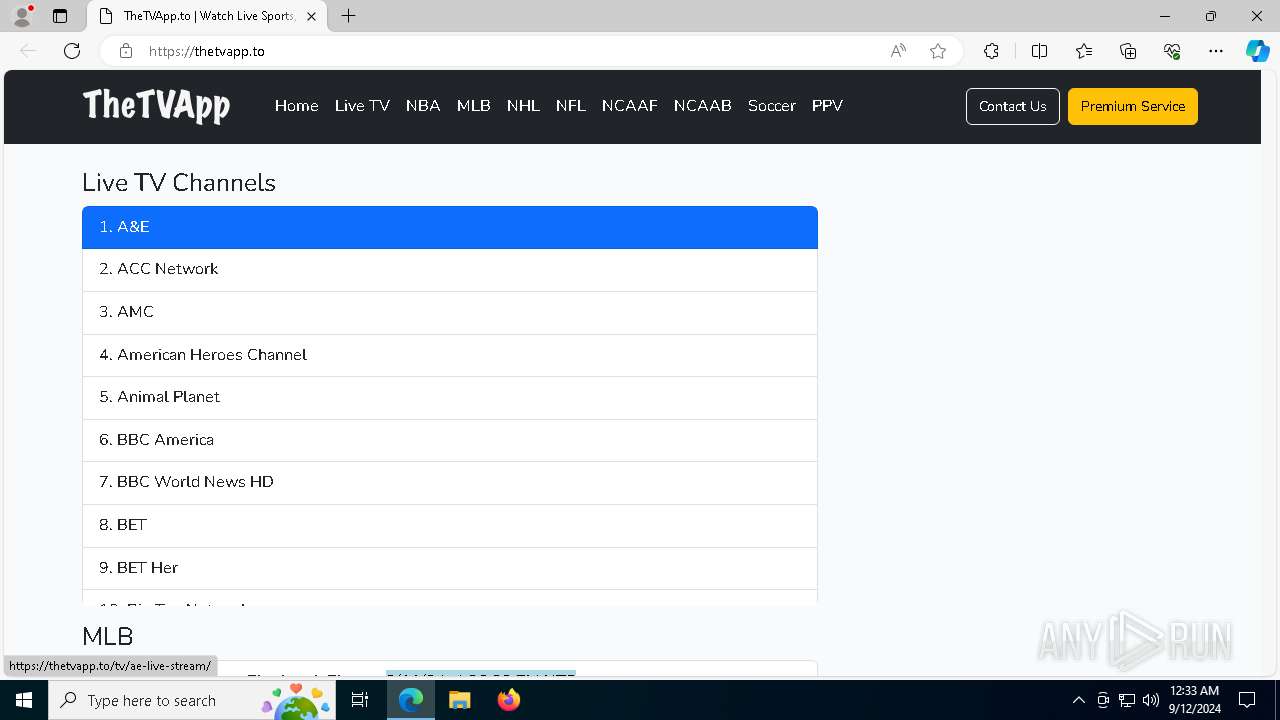The width and height of the screenshot is (1280, 720).
Task: Show hidden tray icons chevron
Action: pos(1078,700)
